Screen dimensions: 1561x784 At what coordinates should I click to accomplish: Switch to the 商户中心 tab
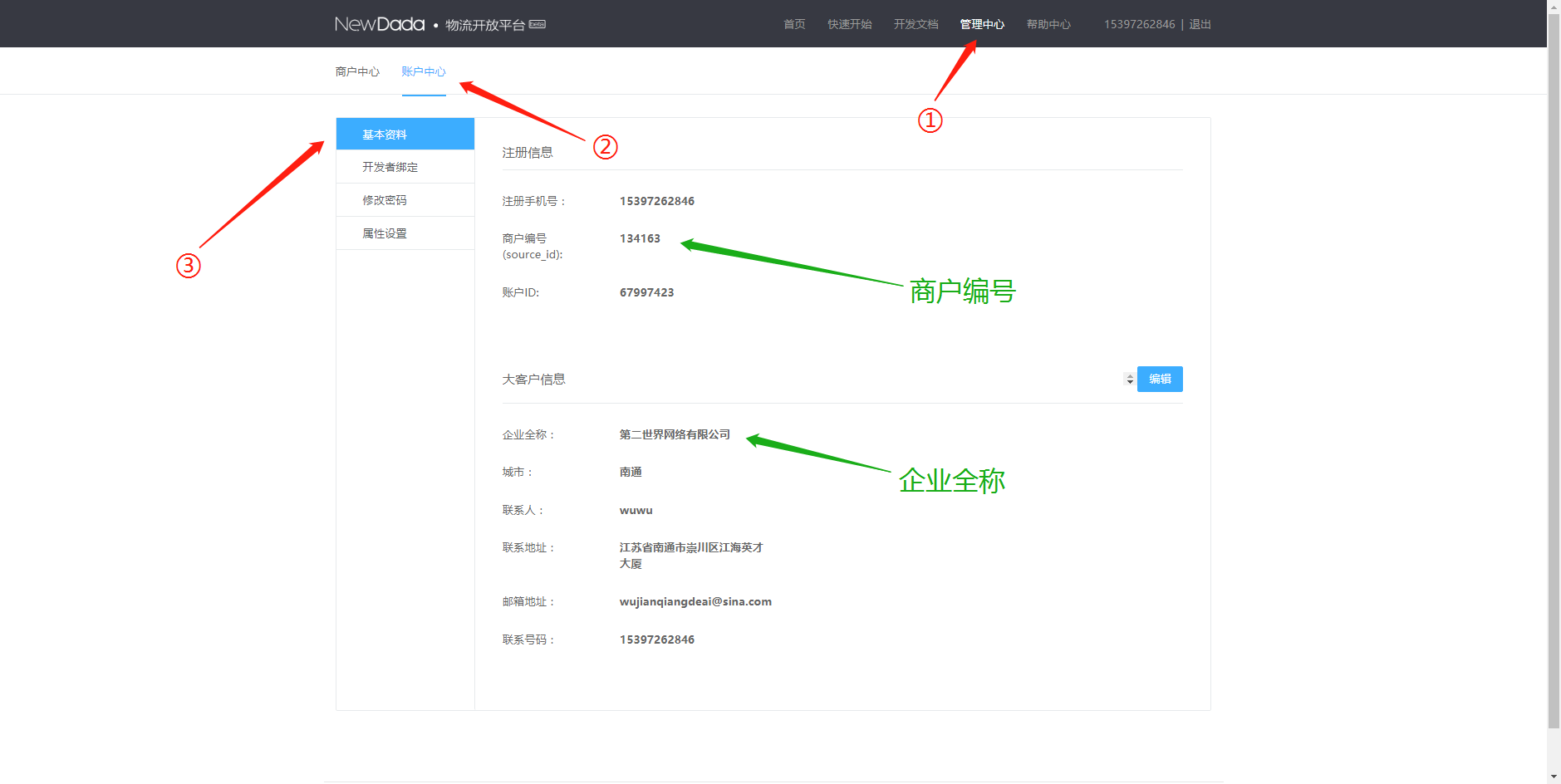357,71
